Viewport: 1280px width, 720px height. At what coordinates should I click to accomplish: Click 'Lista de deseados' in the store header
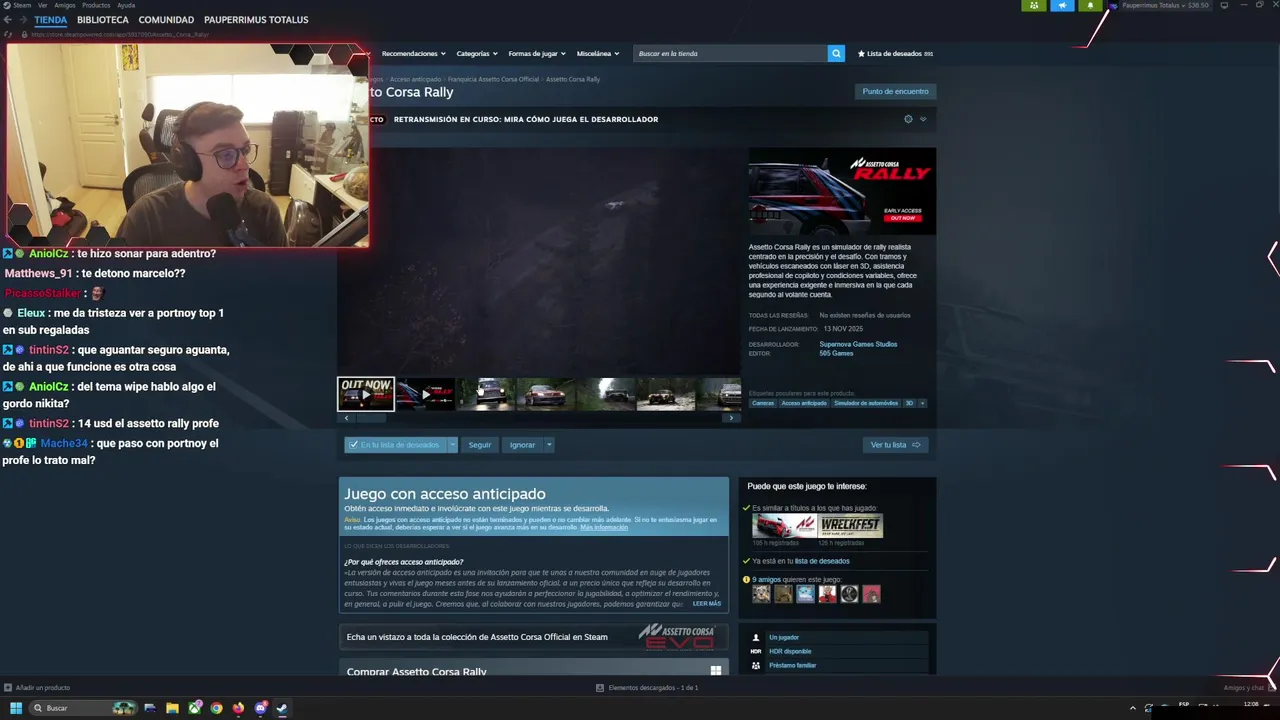click(x=895, y=53)
